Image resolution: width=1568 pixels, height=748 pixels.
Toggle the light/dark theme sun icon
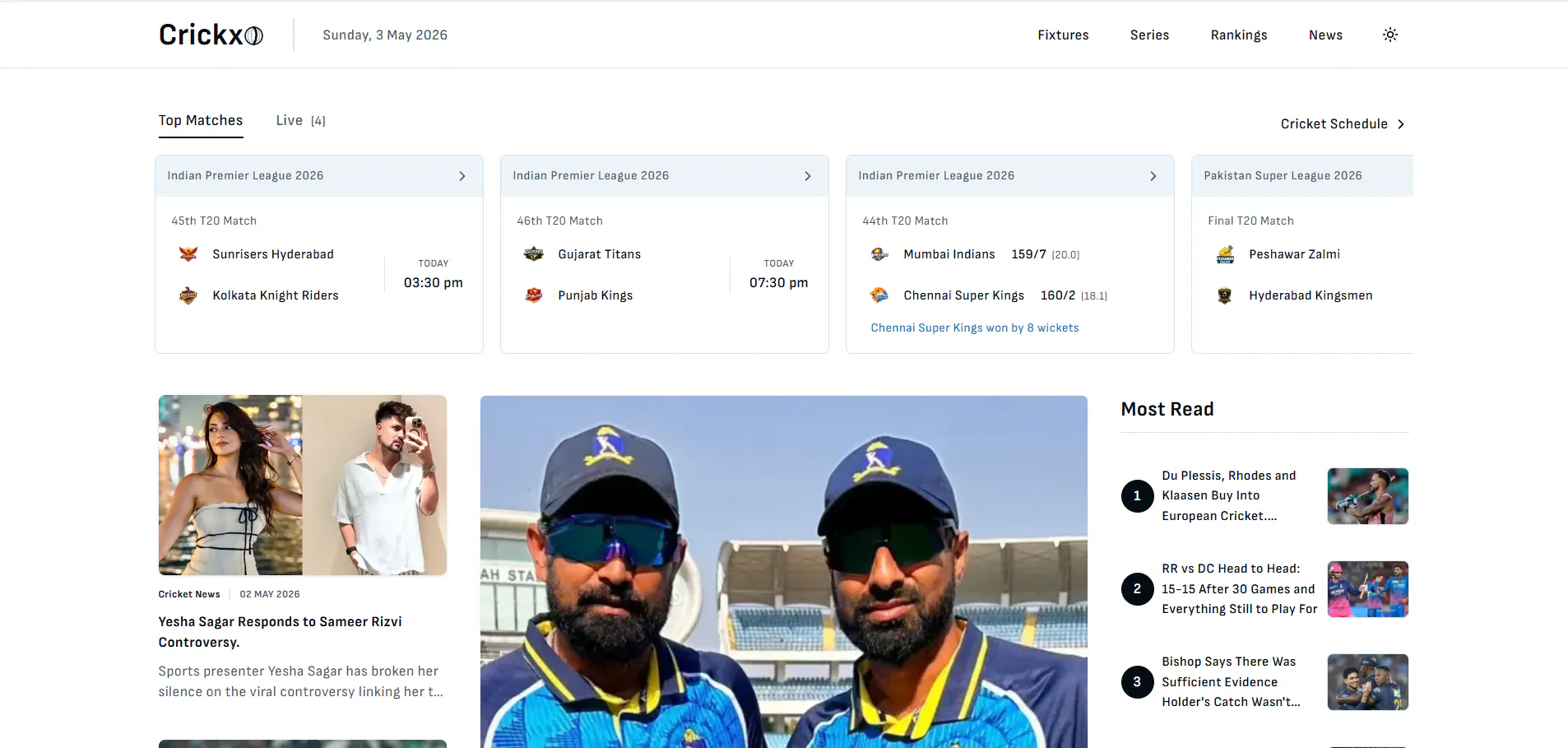point(1390,35)
